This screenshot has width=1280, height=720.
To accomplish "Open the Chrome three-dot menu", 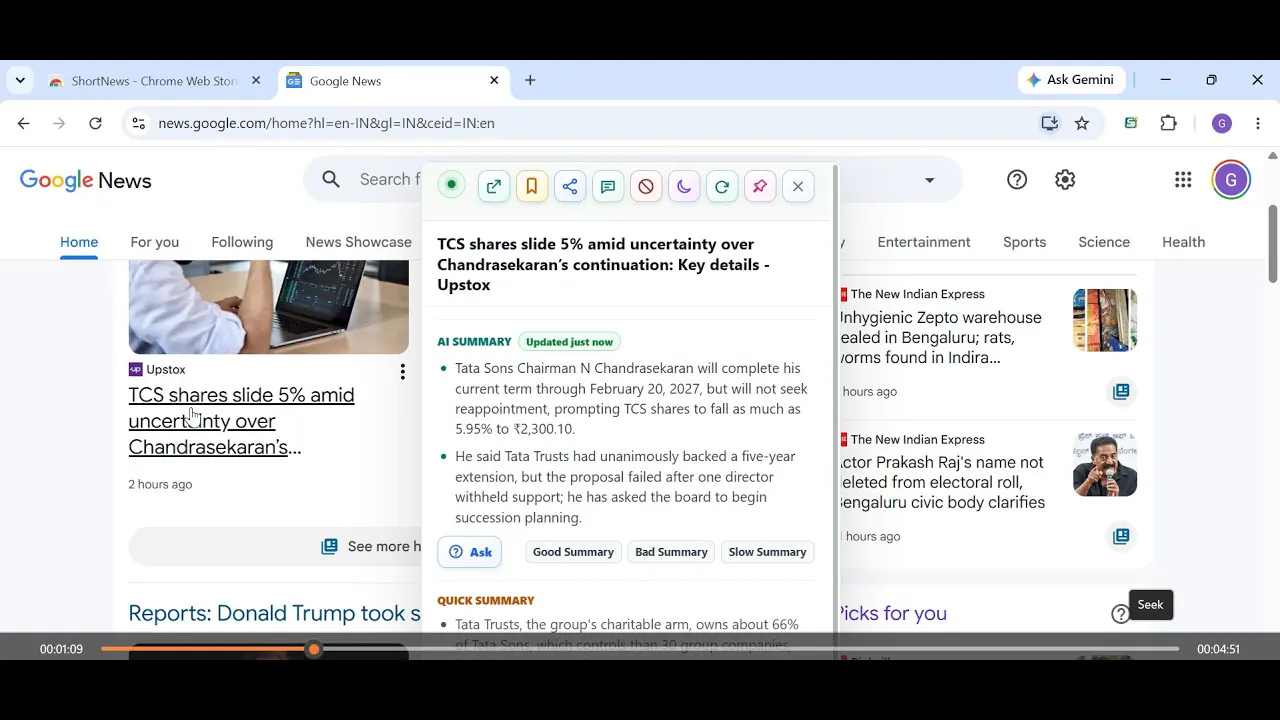I will point(1258,123).
